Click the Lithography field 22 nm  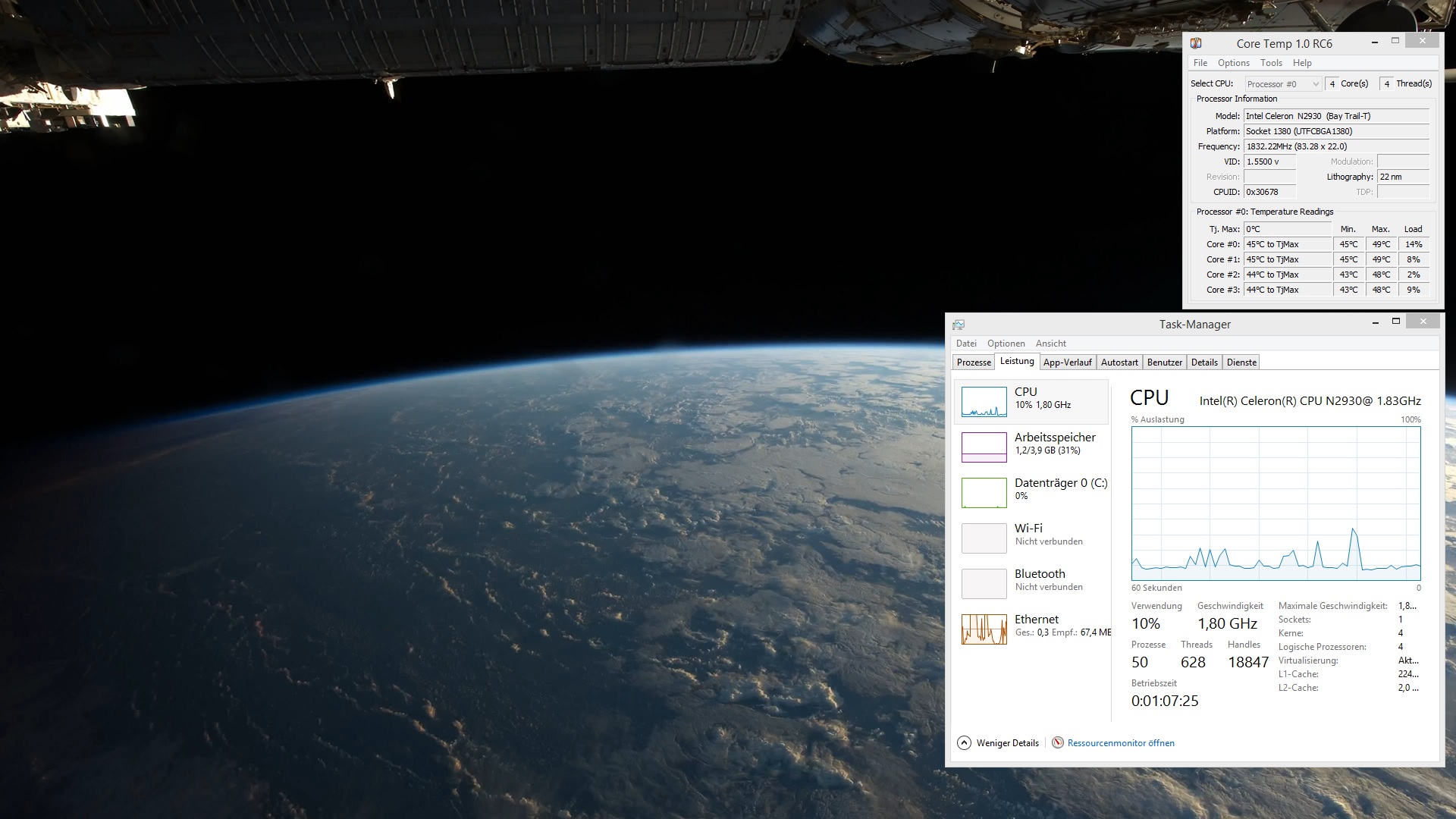(1403, 177)
